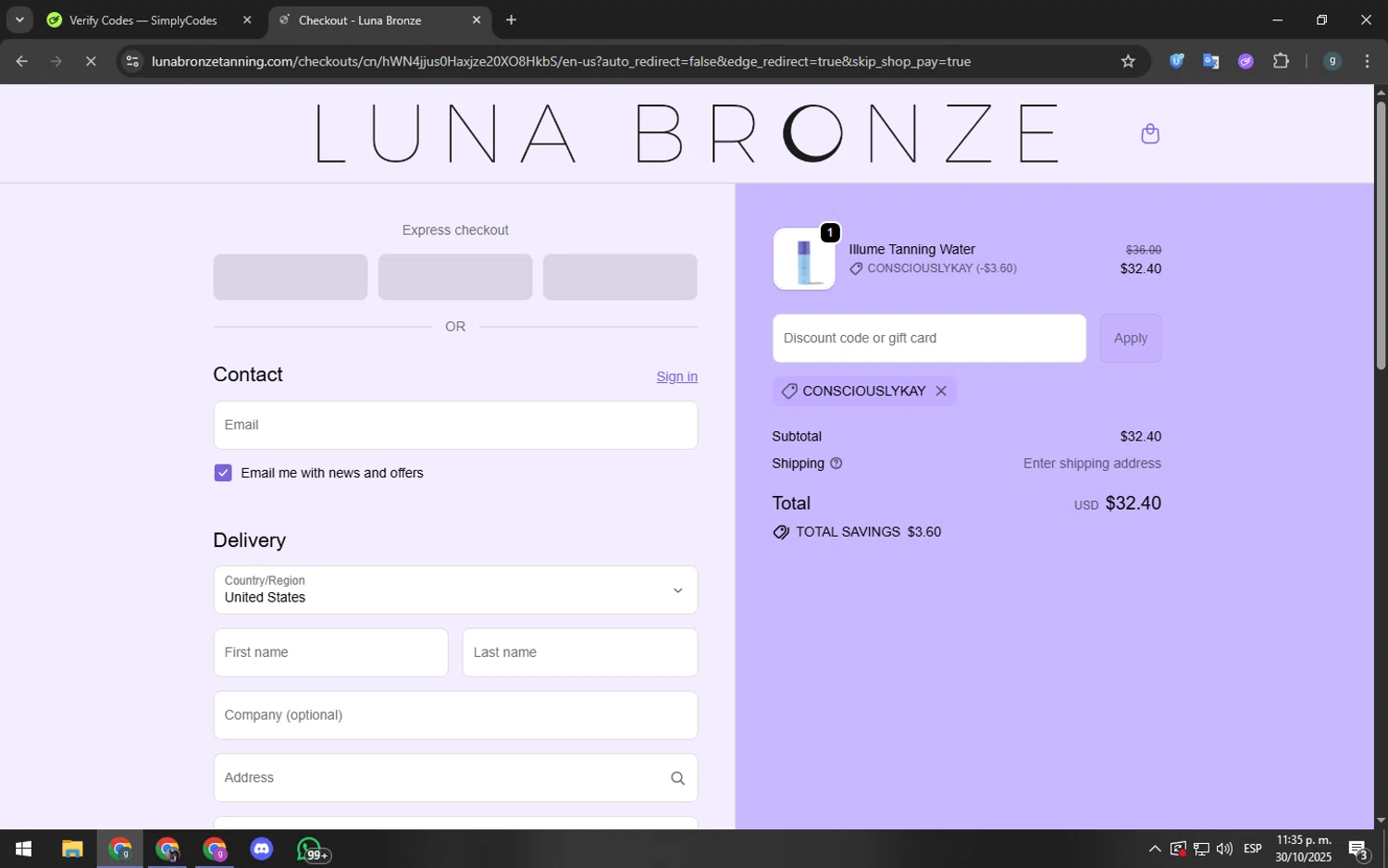
Task: Uncheck Email me with news and offers
Action: coord(223,473)
